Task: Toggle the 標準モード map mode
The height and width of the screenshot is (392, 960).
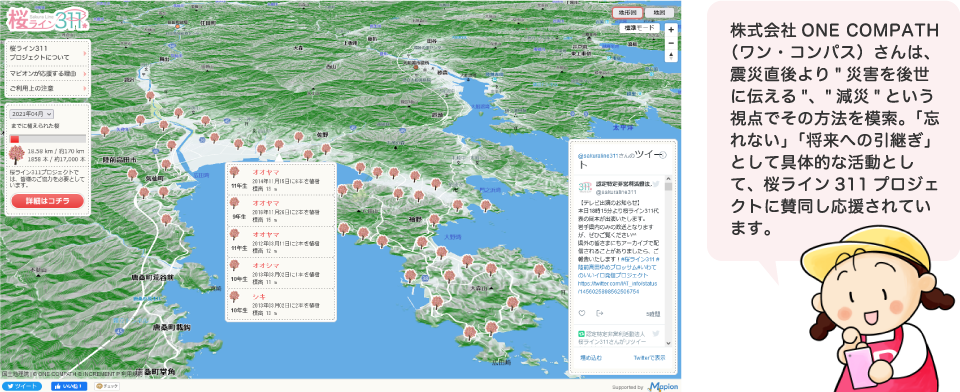Action: tap(640, 28)
